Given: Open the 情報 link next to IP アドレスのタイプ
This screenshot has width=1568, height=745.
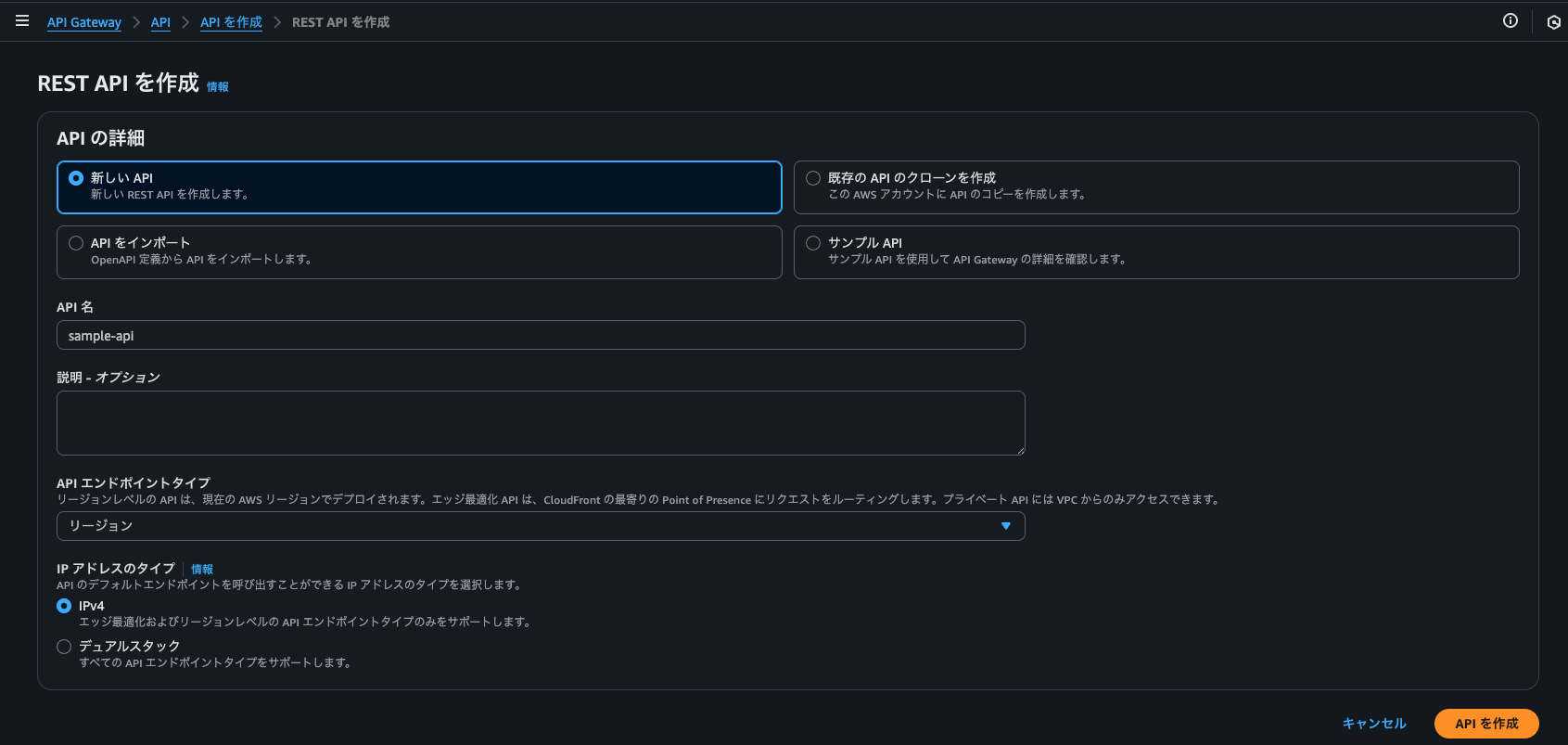Looking at the screenshot, I should pyautogui.click(x=202, y=570).
